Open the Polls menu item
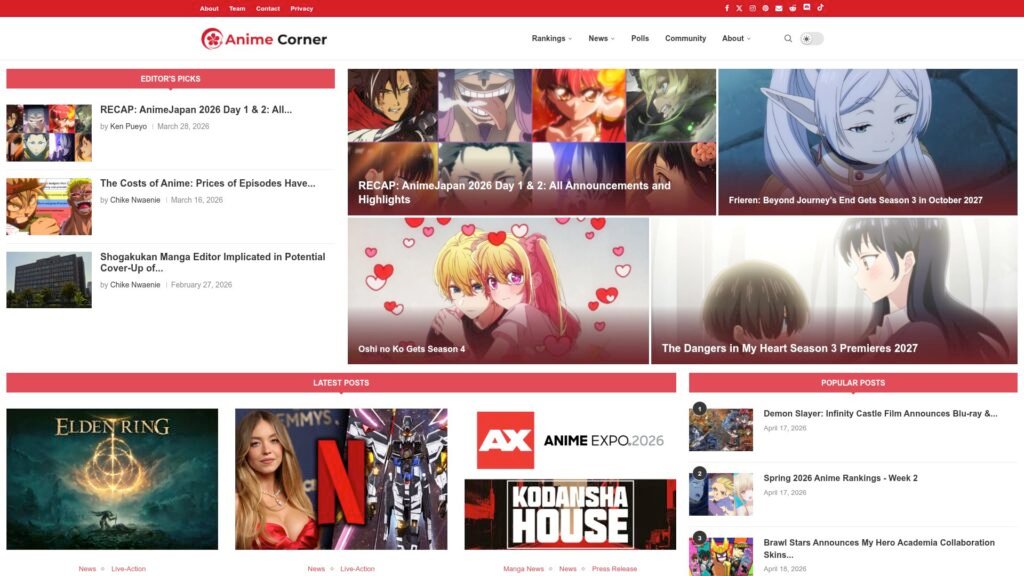The height and width of the screenshot is (576, 1024). (640, 39)
